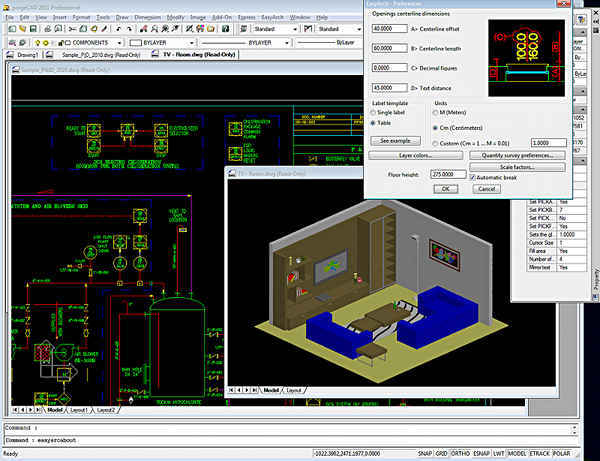
Task: Click the second layer tools icon
Action: [x=23, y=42]
